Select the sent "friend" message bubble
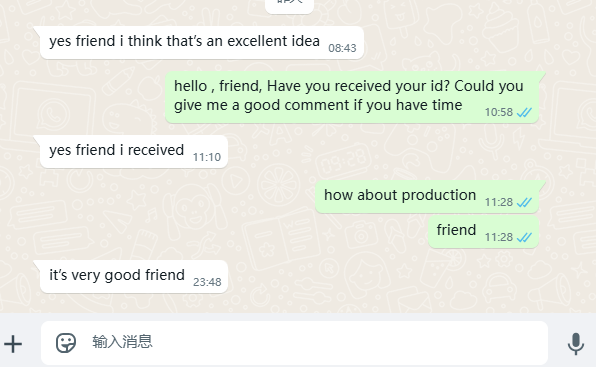Image resolution: width=596 pixels, height=367 pixels. [x=483, y=232]
